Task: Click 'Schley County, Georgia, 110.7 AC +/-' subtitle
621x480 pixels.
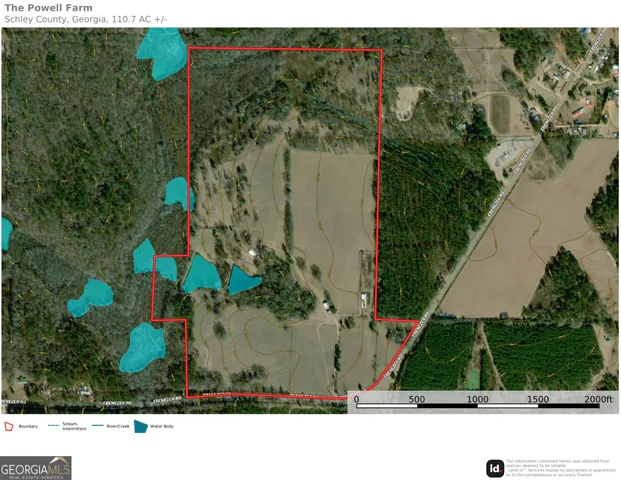Action: click(x=86, y=19)
